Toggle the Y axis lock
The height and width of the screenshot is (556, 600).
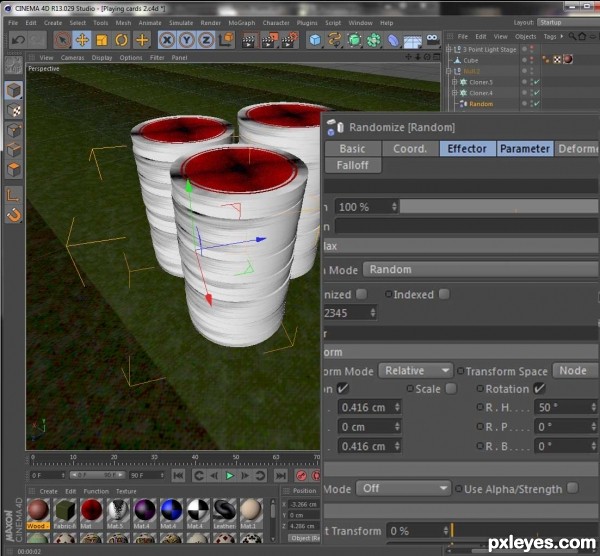187,40
